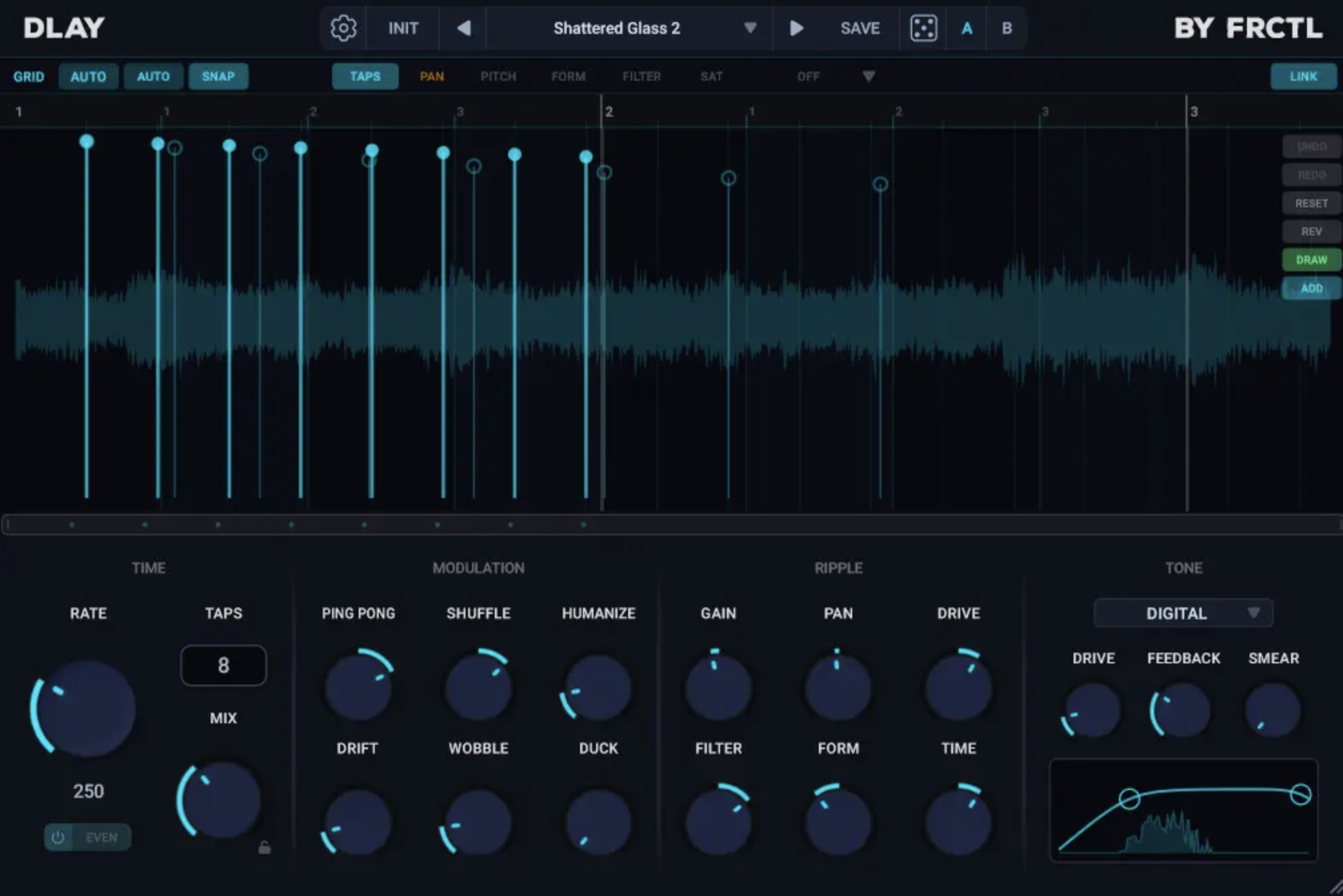Switch to the PITCH tab
The height and width of the screenshot is (896, 1343).
498,76
